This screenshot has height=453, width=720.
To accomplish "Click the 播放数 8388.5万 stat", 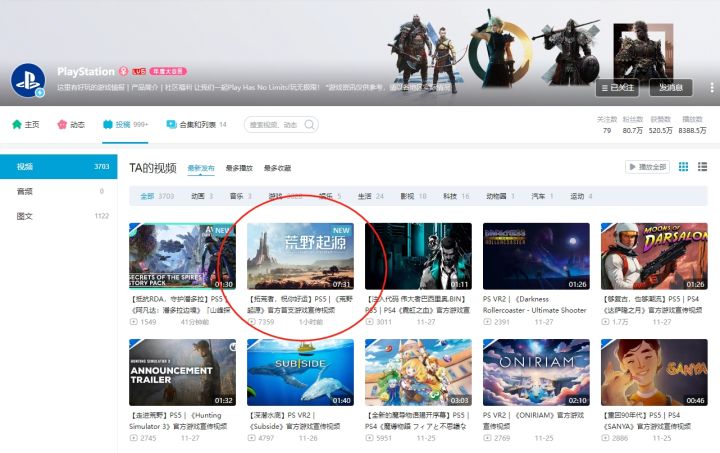I will point(692,125).
